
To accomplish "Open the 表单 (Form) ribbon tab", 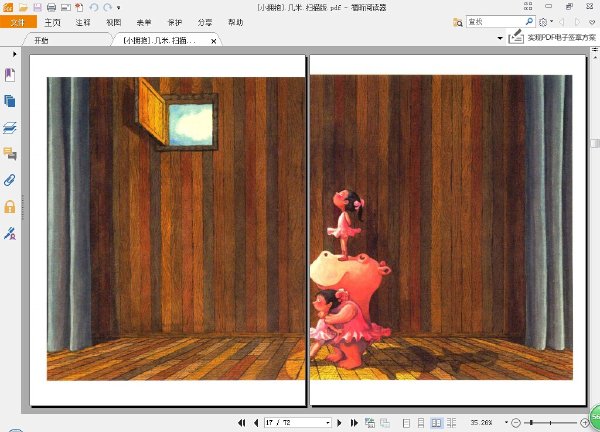I will 144,22.
